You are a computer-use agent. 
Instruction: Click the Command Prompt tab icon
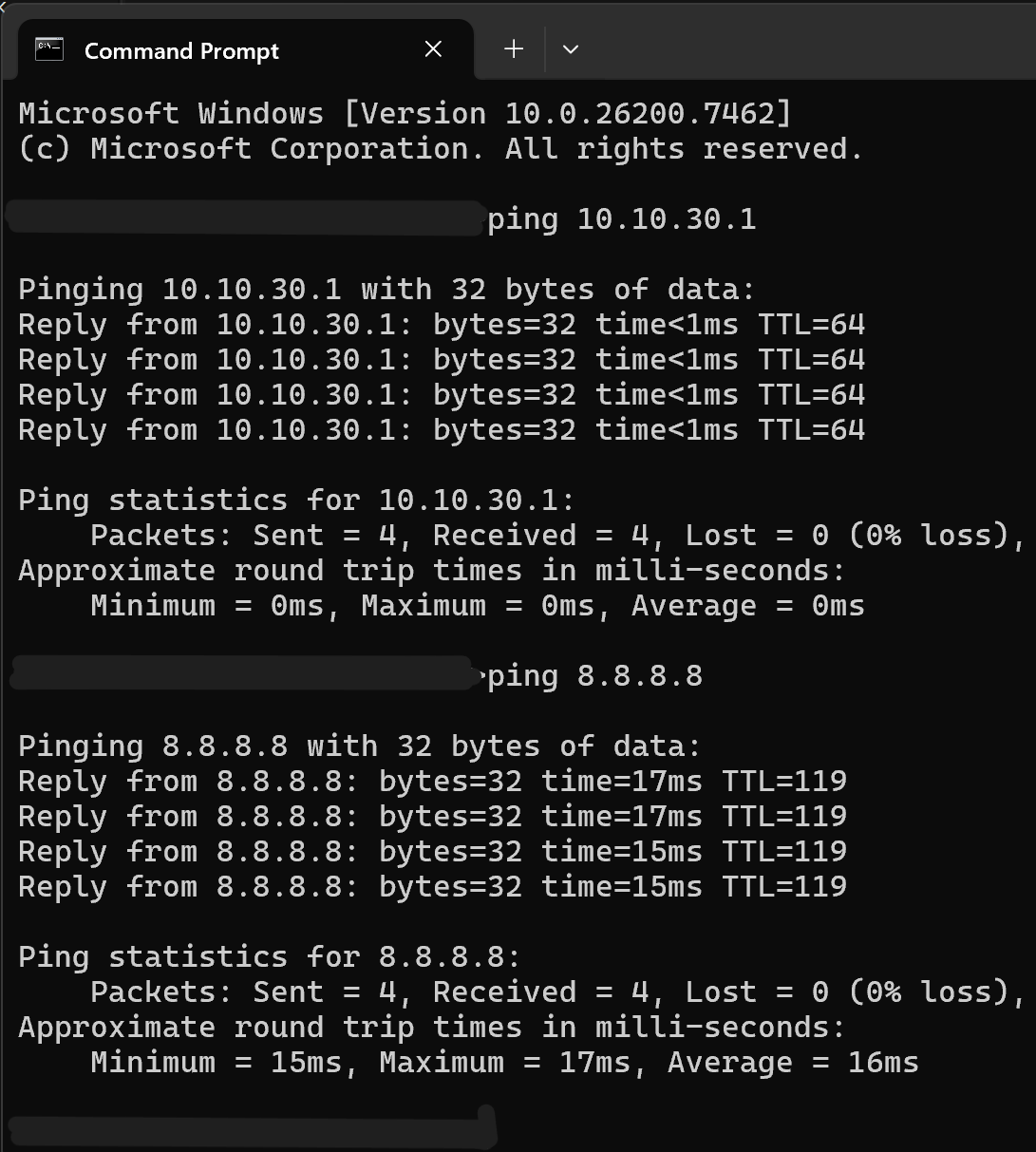click(49, 49)
